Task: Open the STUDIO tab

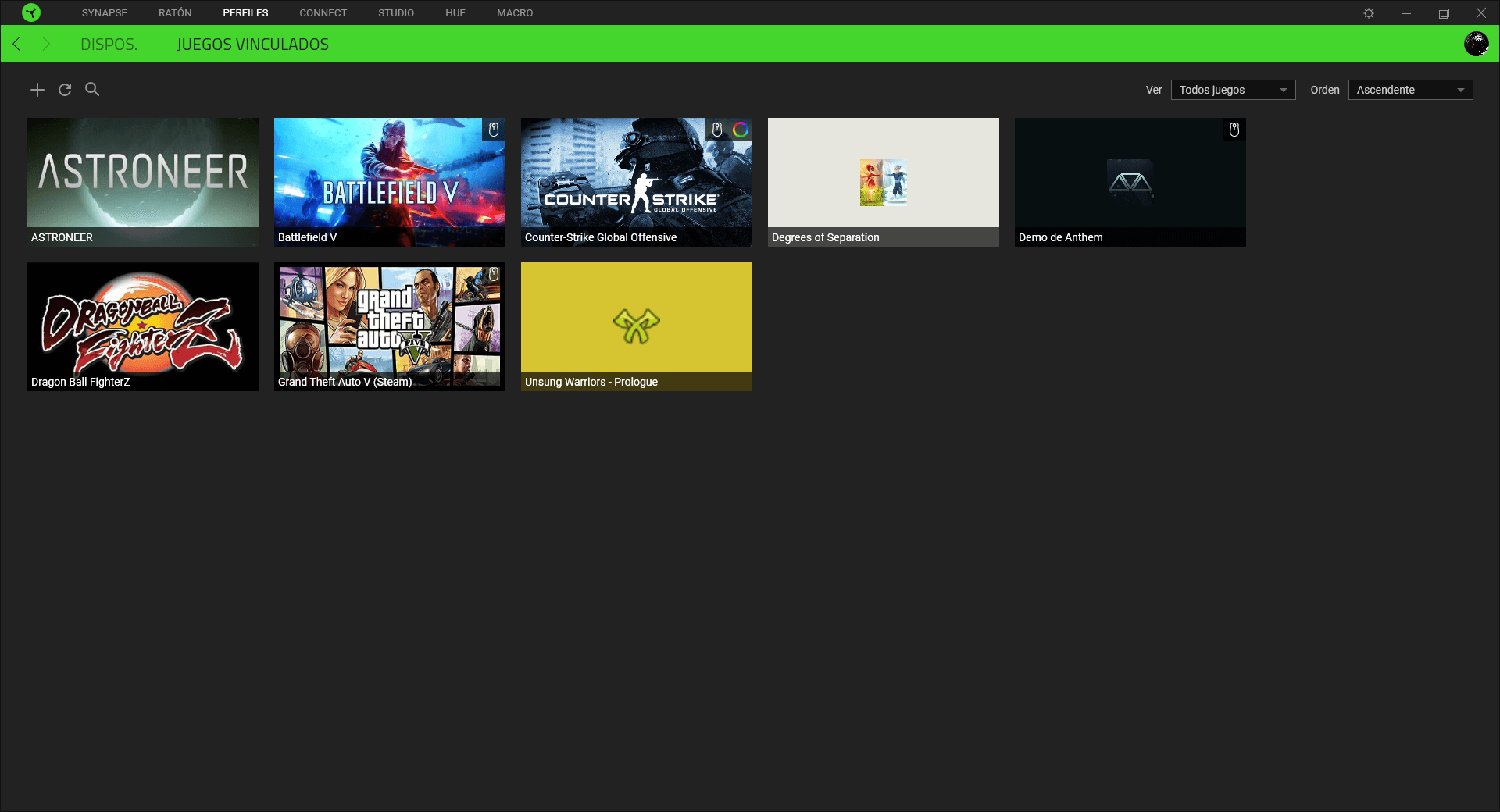Action: tap(396, 13)
